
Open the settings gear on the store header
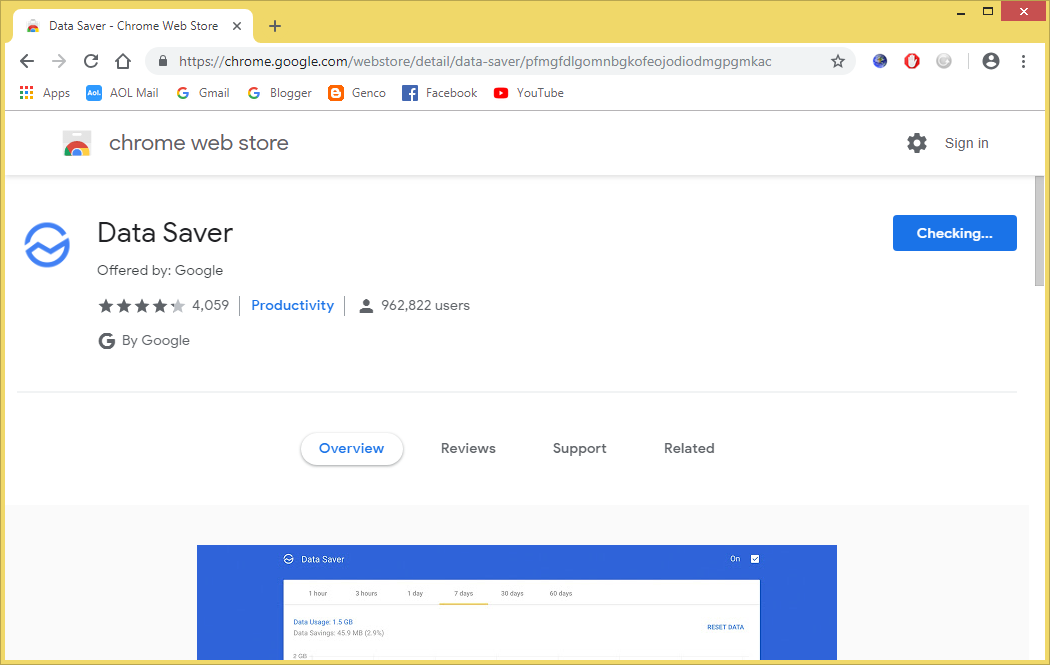917,143
